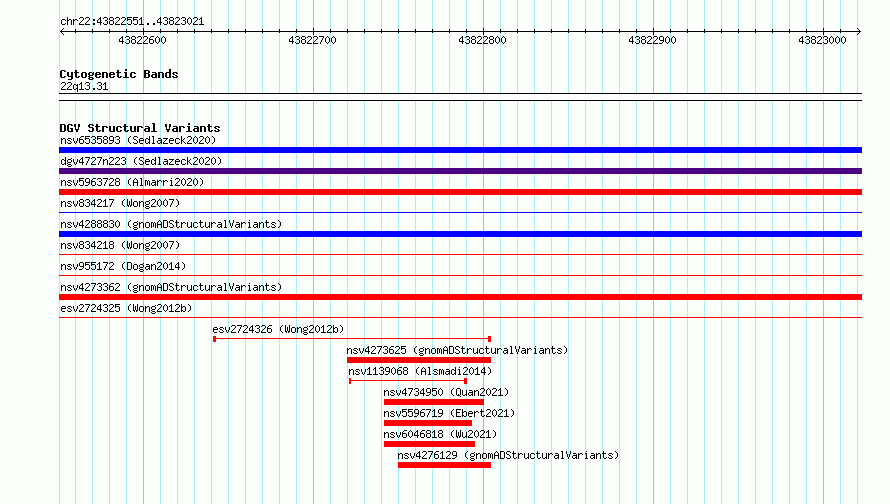Click the nsv6535893 (Sedlazeck2020) label

coord(138,140)
